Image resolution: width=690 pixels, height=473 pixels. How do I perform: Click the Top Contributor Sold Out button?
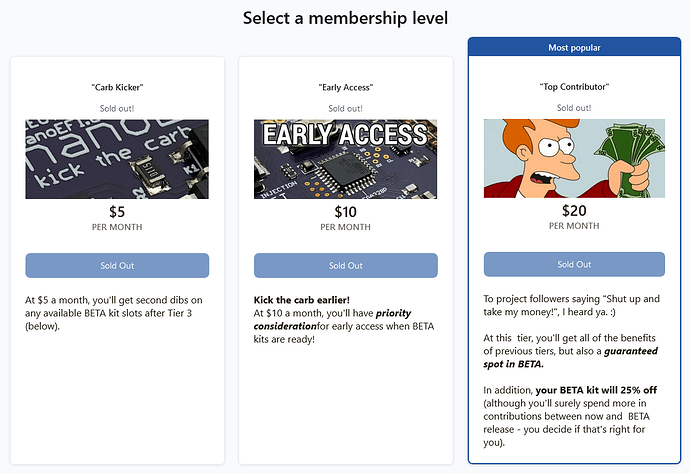[x=574, y=264]
